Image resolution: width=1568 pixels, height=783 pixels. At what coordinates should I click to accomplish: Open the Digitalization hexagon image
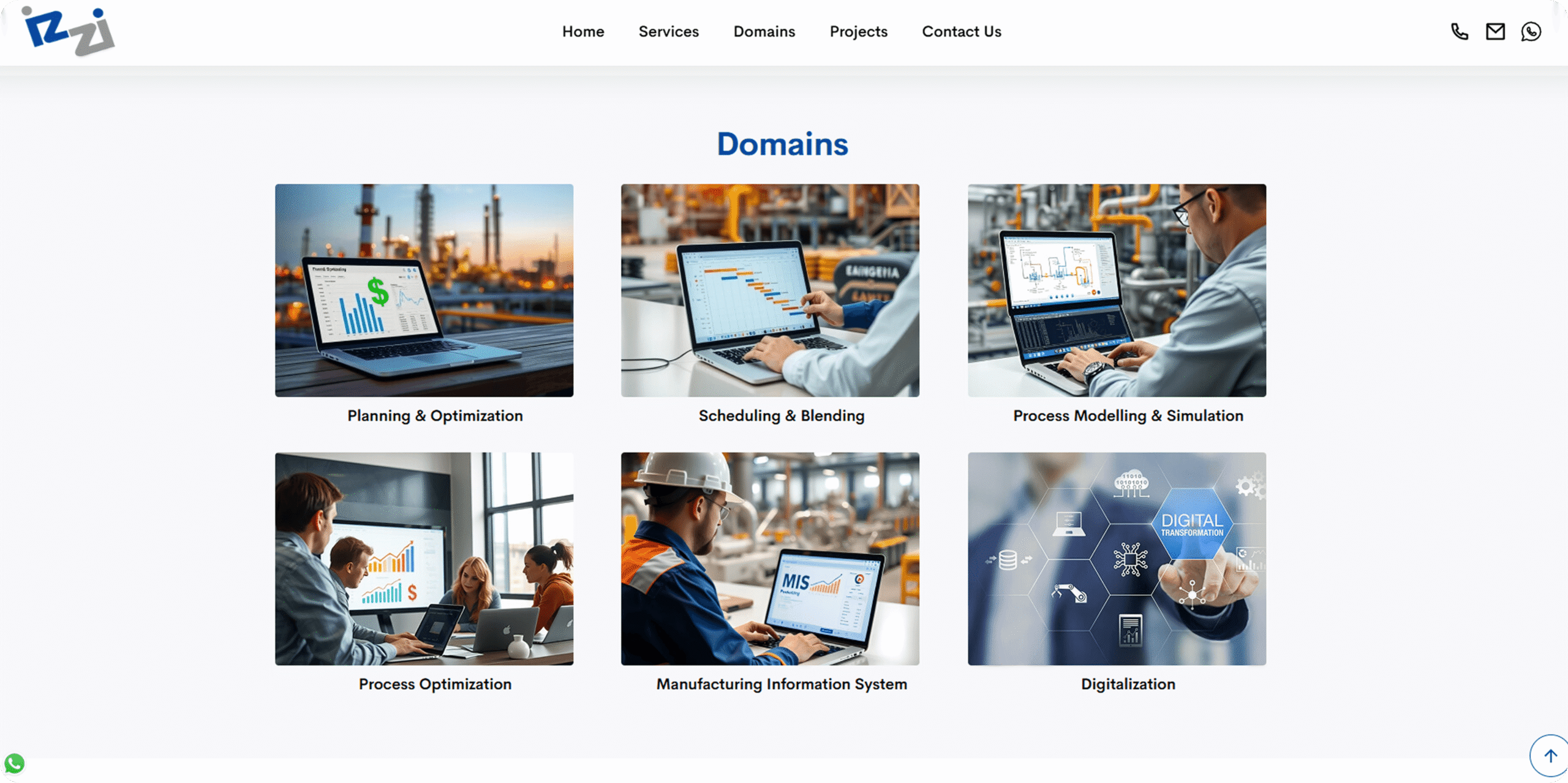click(1117, 558)
